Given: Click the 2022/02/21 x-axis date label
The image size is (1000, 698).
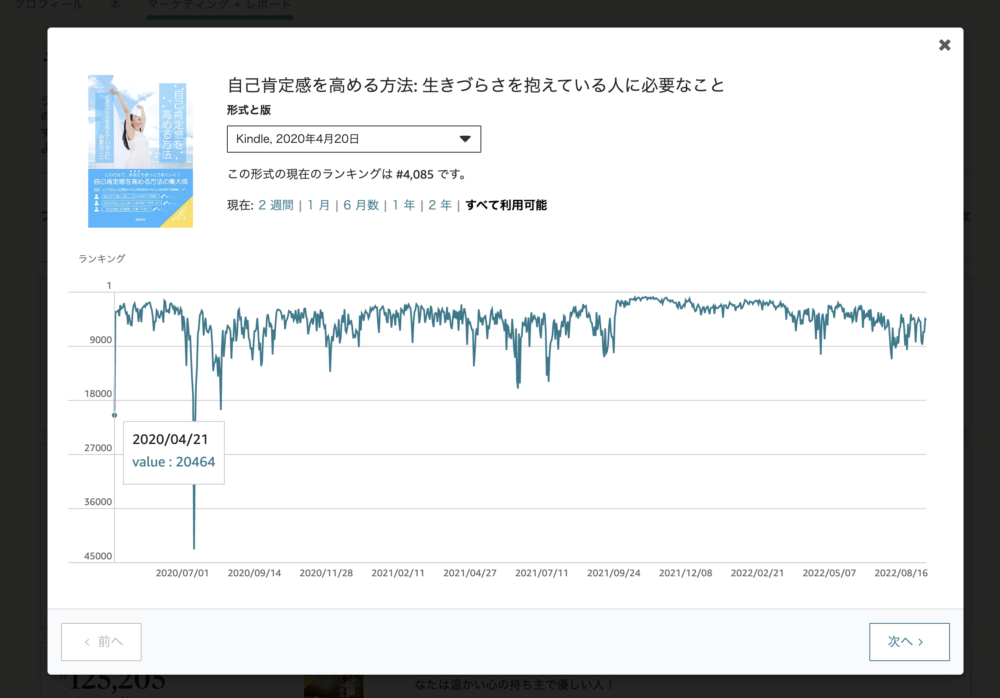Looking at the screenshot, I should pyautogui.click(x=758, y=573).
